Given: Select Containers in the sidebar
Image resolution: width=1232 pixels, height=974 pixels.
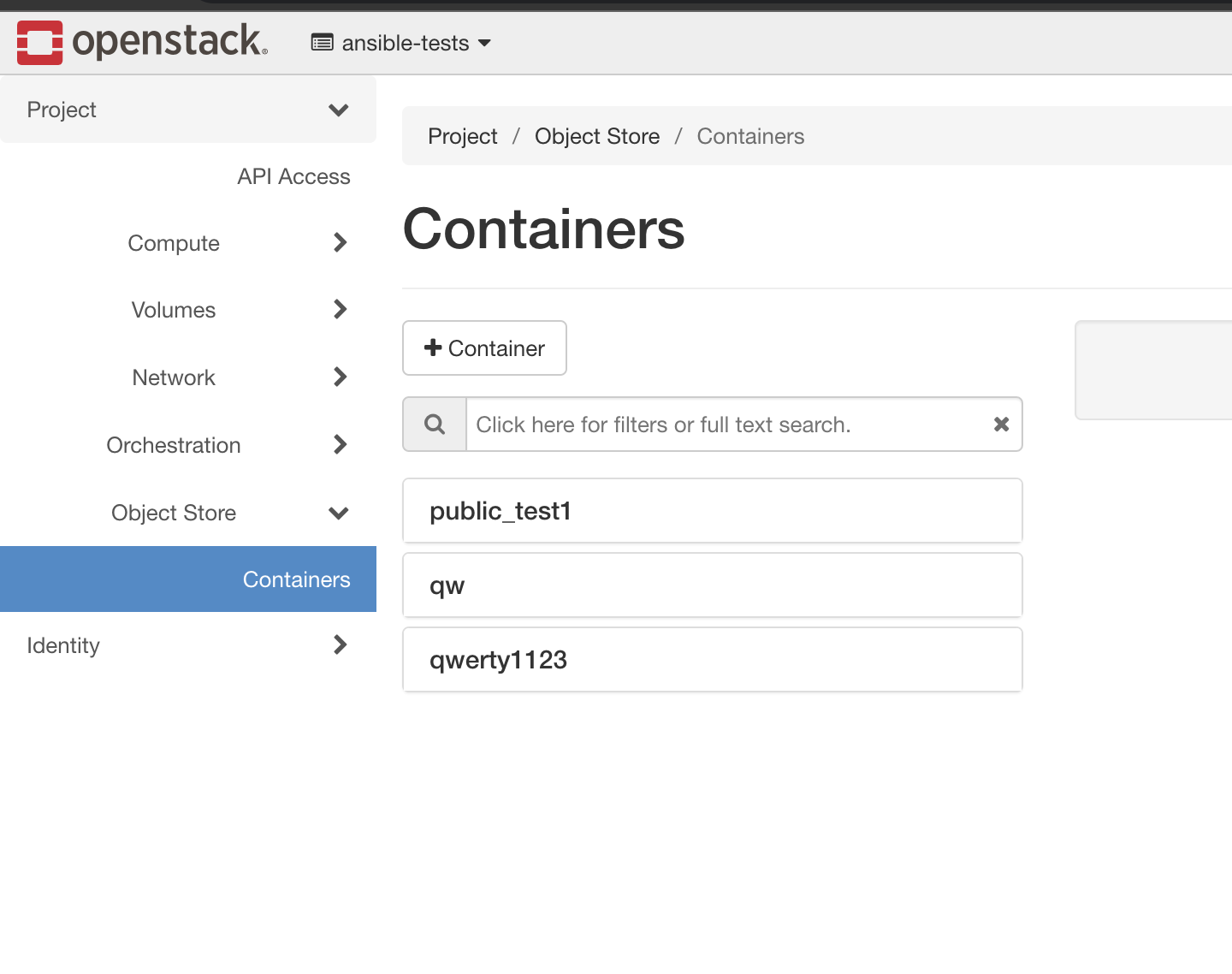Looking at the screenshot, I should coord(296,579).
